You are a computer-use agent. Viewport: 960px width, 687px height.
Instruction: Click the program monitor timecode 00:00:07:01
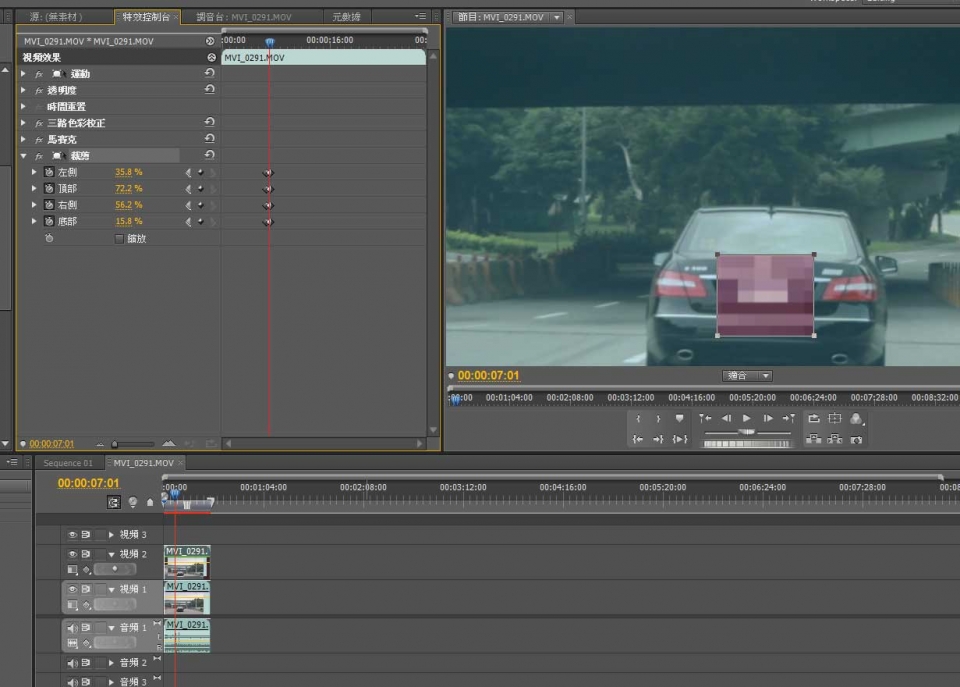point(488,376)
